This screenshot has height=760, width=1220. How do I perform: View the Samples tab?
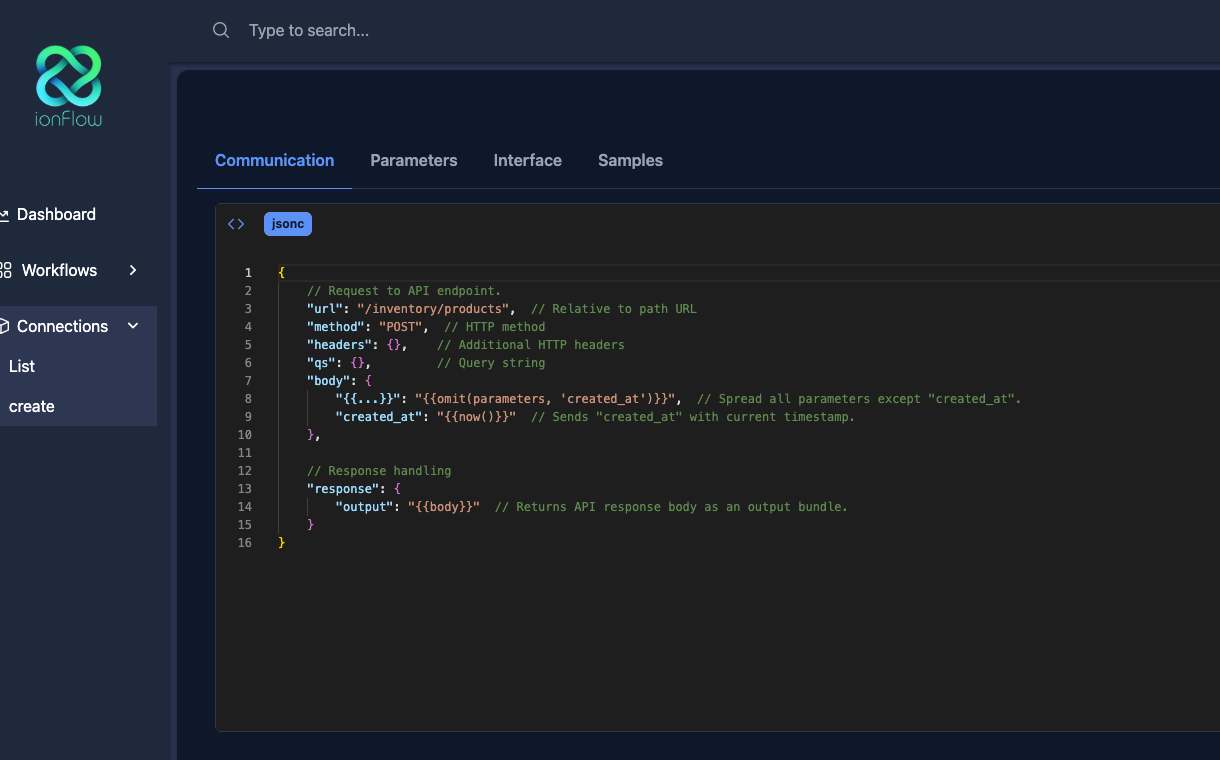(630, 160)
